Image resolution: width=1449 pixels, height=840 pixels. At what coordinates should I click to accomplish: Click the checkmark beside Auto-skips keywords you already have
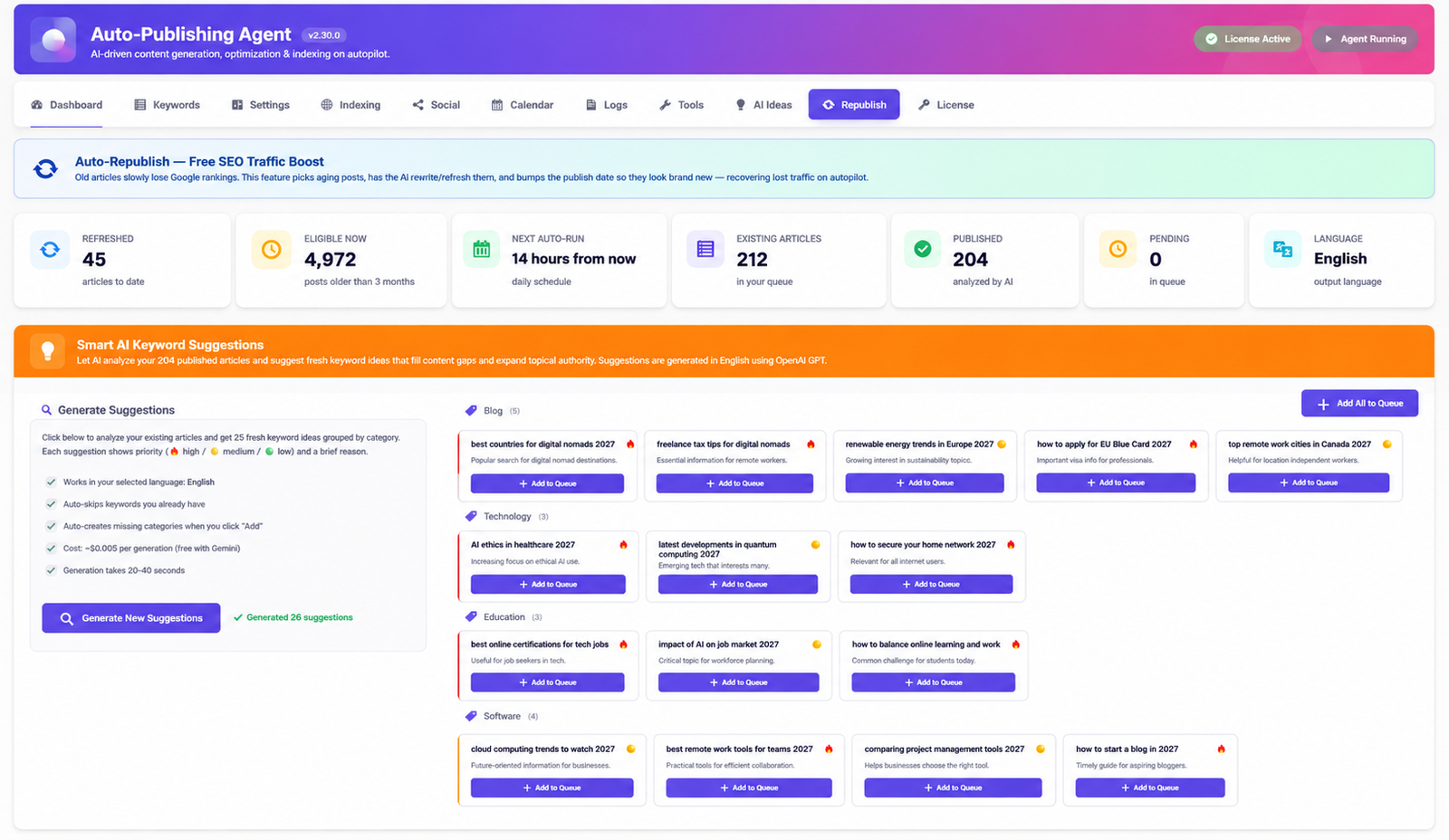pyautogui.click(x=51, y=504)
